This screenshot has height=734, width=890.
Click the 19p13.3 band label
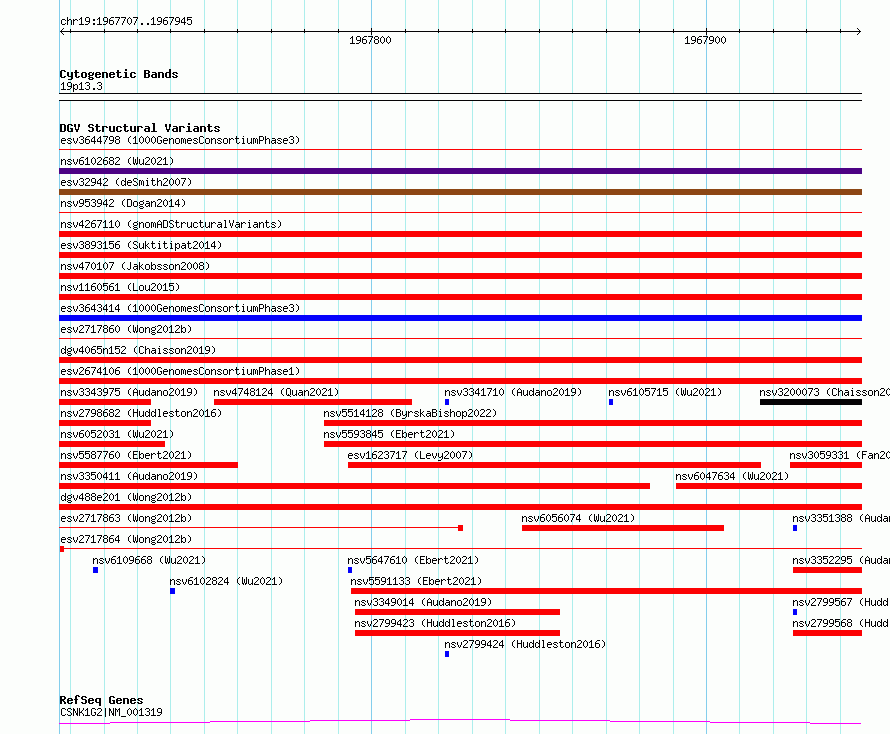coord(81,86)
